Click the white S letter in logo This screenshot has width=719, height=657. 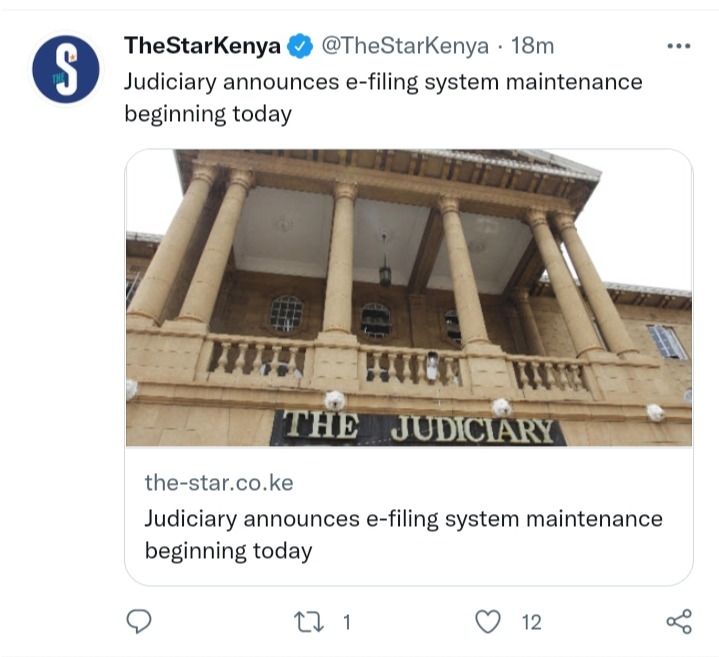click(x=67, y=69)
